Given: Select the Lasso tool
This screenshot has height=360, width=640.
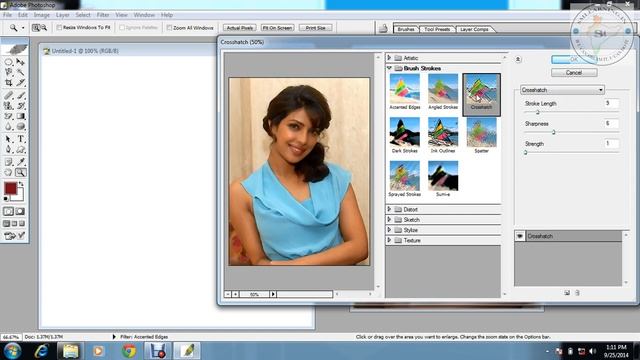Looking at the screenshot, I should (9, 72).
